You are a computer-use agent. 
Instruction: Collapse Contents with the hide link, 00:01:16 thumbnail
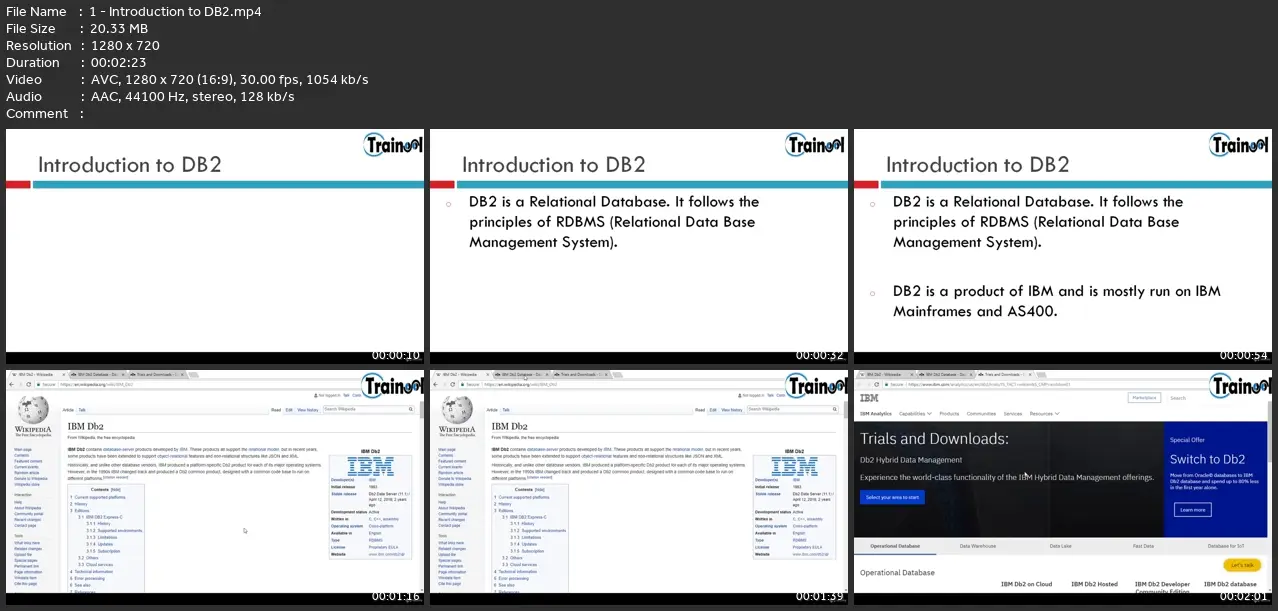116,489
